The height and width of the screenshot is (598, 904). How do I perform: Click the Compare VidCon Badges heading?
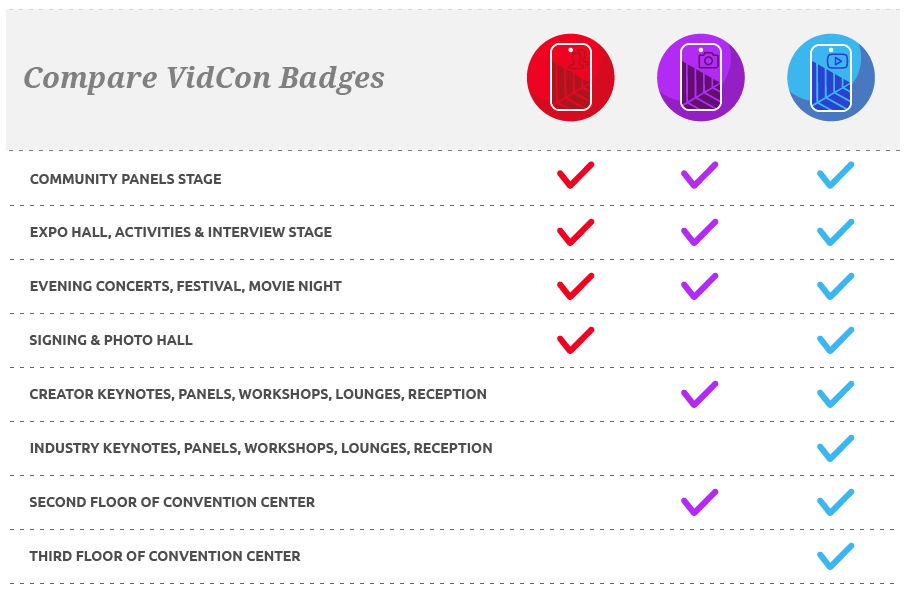pos(204,78)
